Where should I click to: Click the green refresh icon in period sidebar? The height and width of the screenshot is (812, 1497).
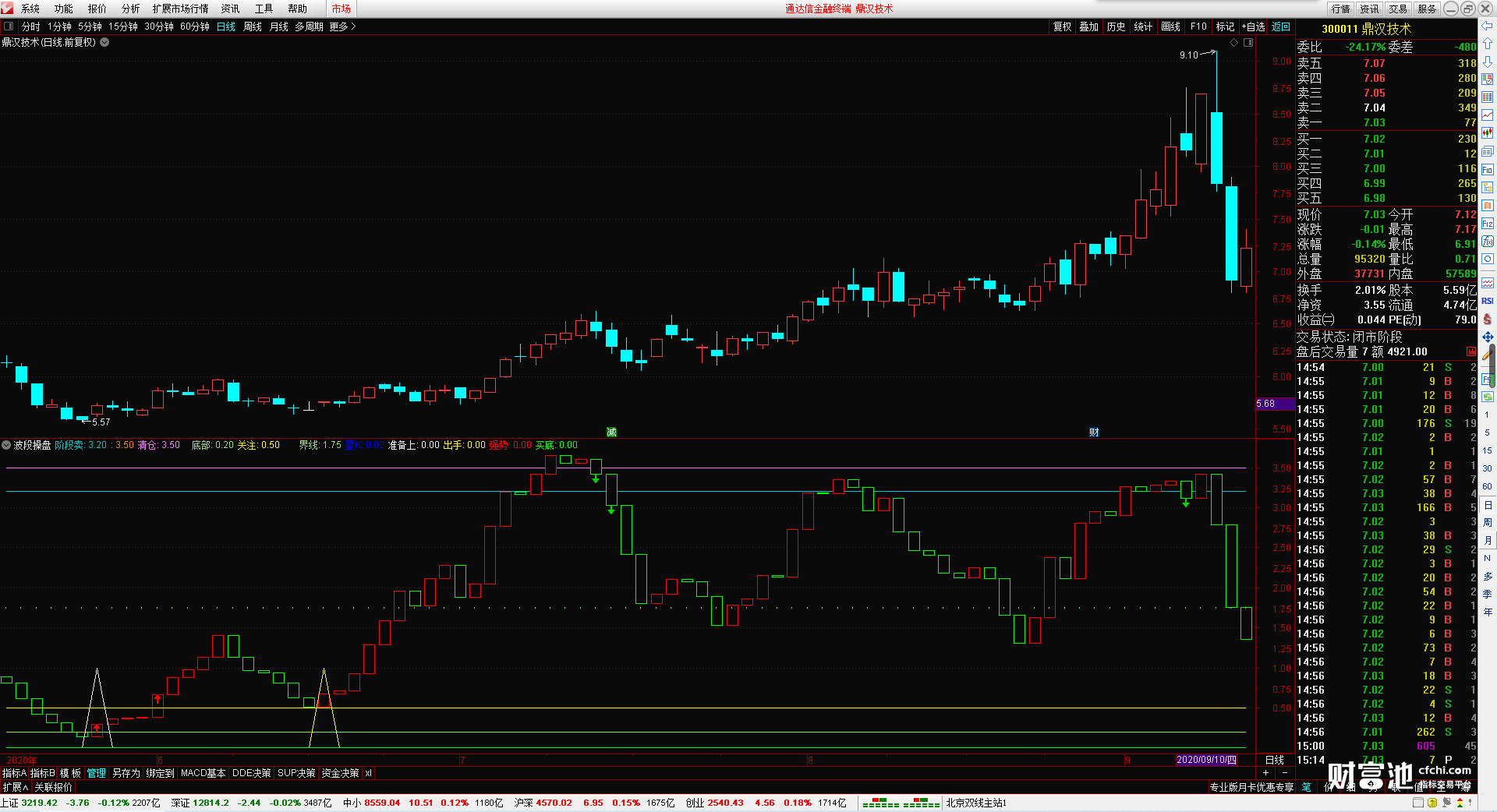[1488, 397]
